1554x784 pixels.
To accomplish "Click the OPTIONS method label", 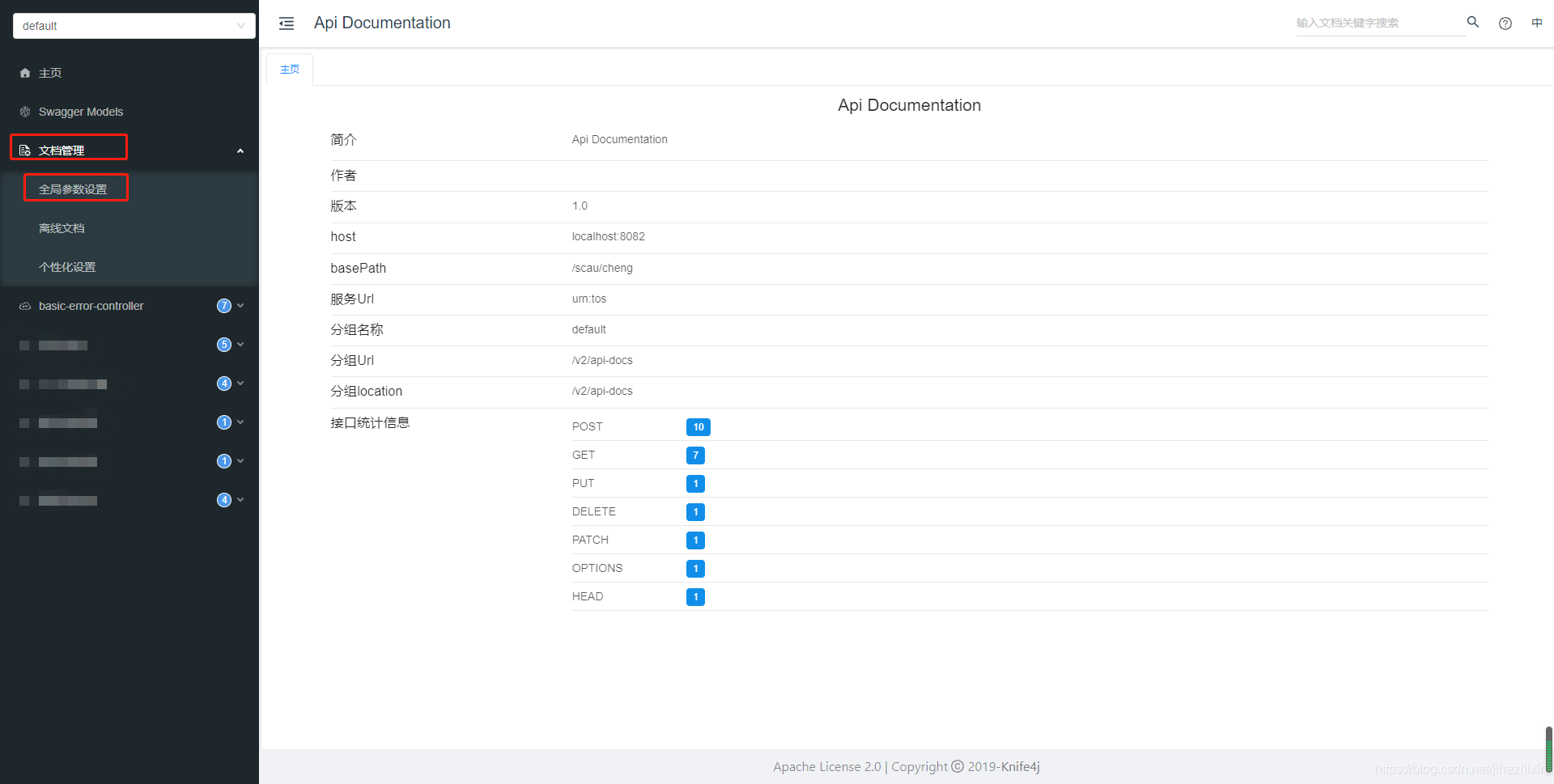I will [x=597, y=569].
